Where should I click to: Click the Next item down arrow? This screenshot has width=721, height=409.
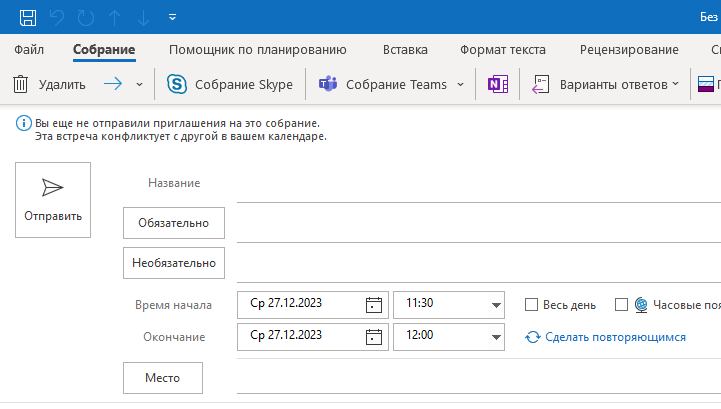tap(143, 17)
